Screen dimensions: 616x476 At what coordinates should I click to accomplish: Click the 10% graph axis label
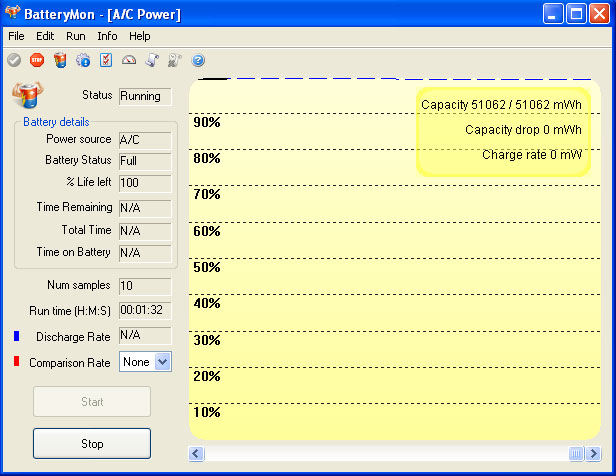point(207,412)
